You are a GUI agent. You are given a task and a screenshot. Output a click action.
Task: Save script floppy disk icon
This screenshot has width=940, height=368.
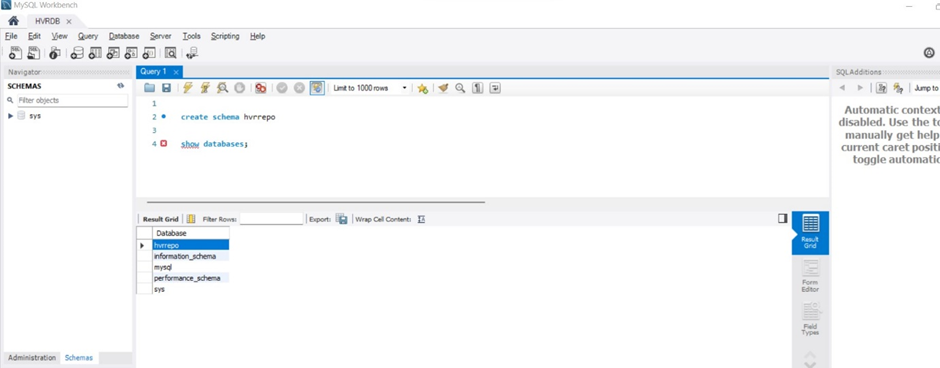[x=166, y=88]
